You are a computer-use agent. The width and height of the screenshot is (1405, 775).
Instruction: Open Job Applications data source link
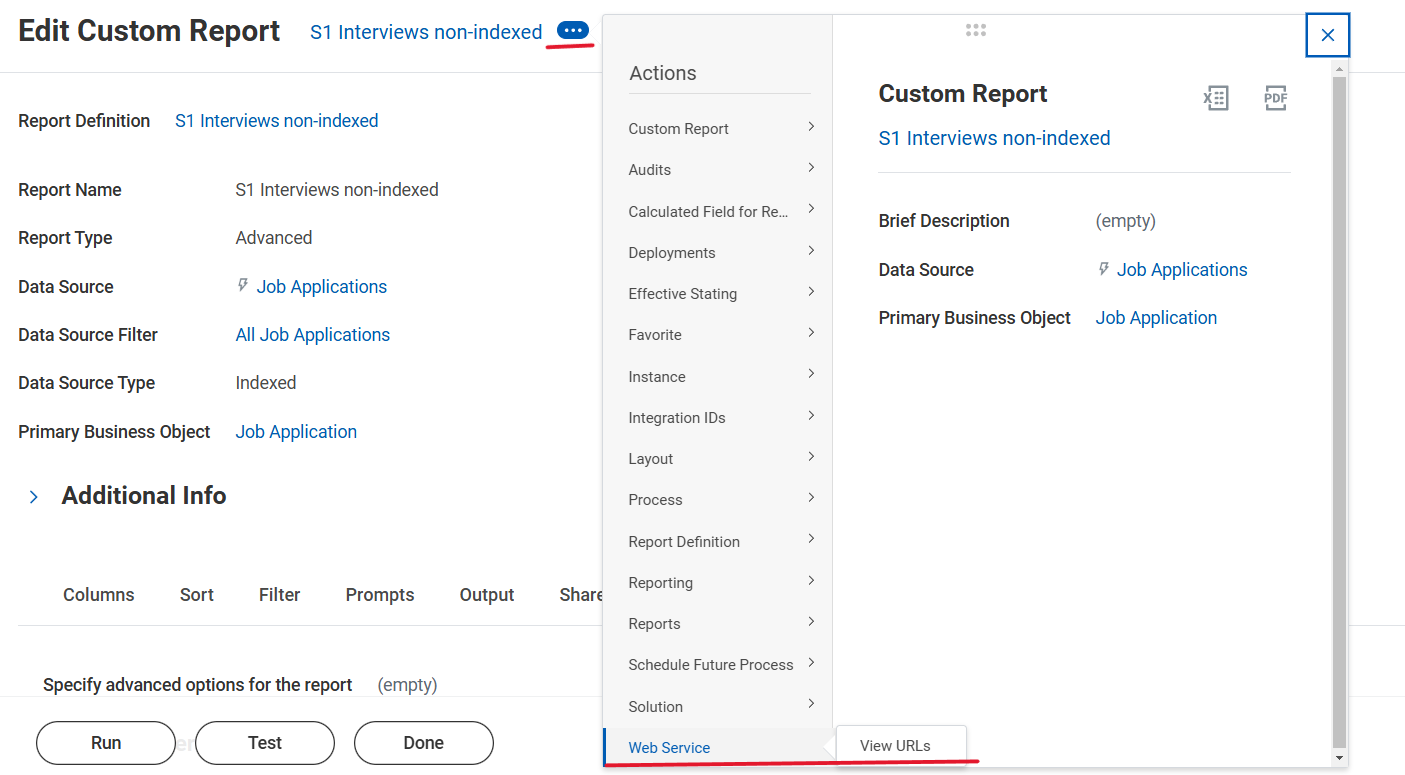(x=322, y=287)
